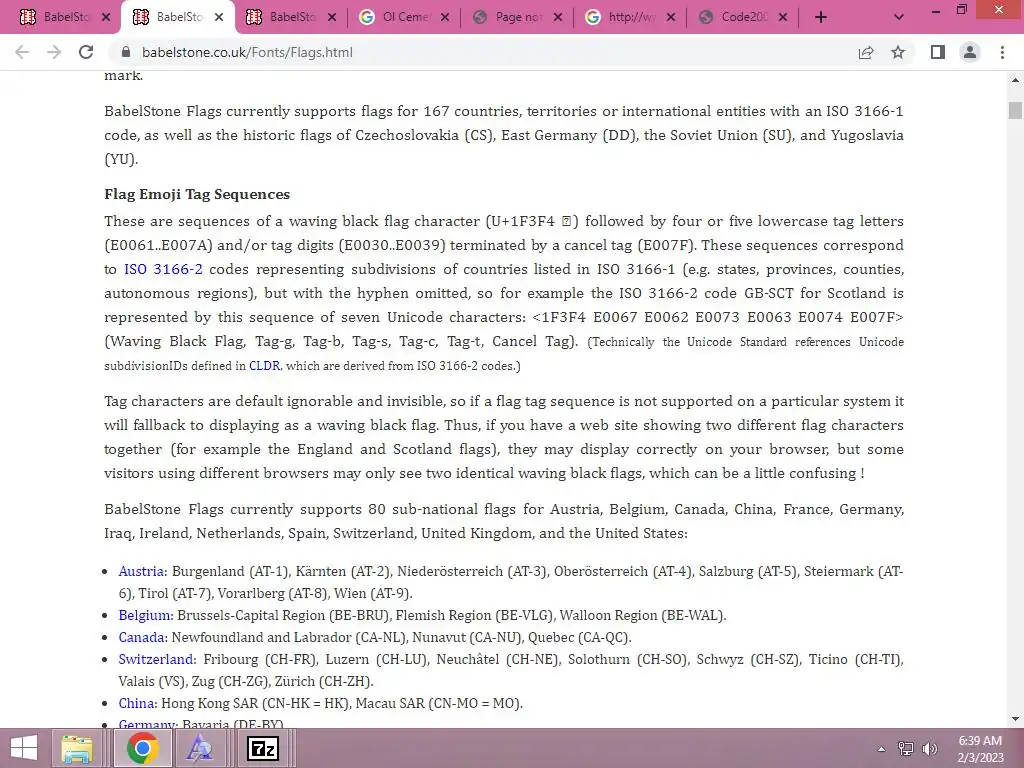Open the Windows Start menu
1024x768 pixels.
(24, 748)
